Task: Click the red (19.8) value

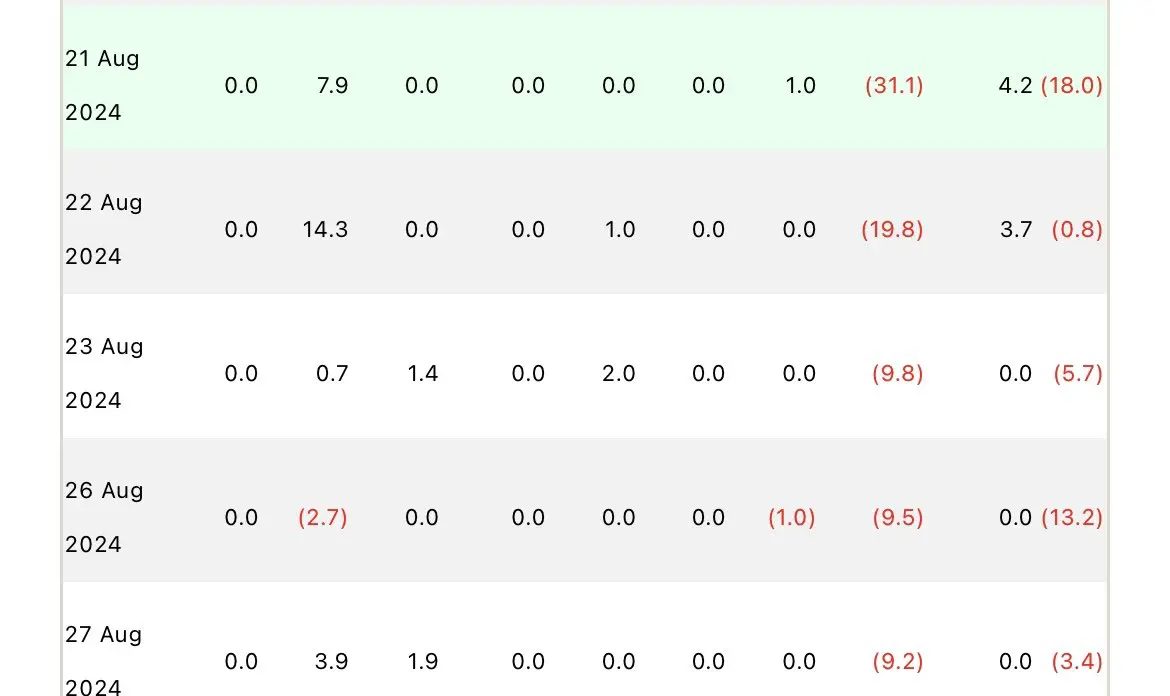Action: tap(892, 230)
